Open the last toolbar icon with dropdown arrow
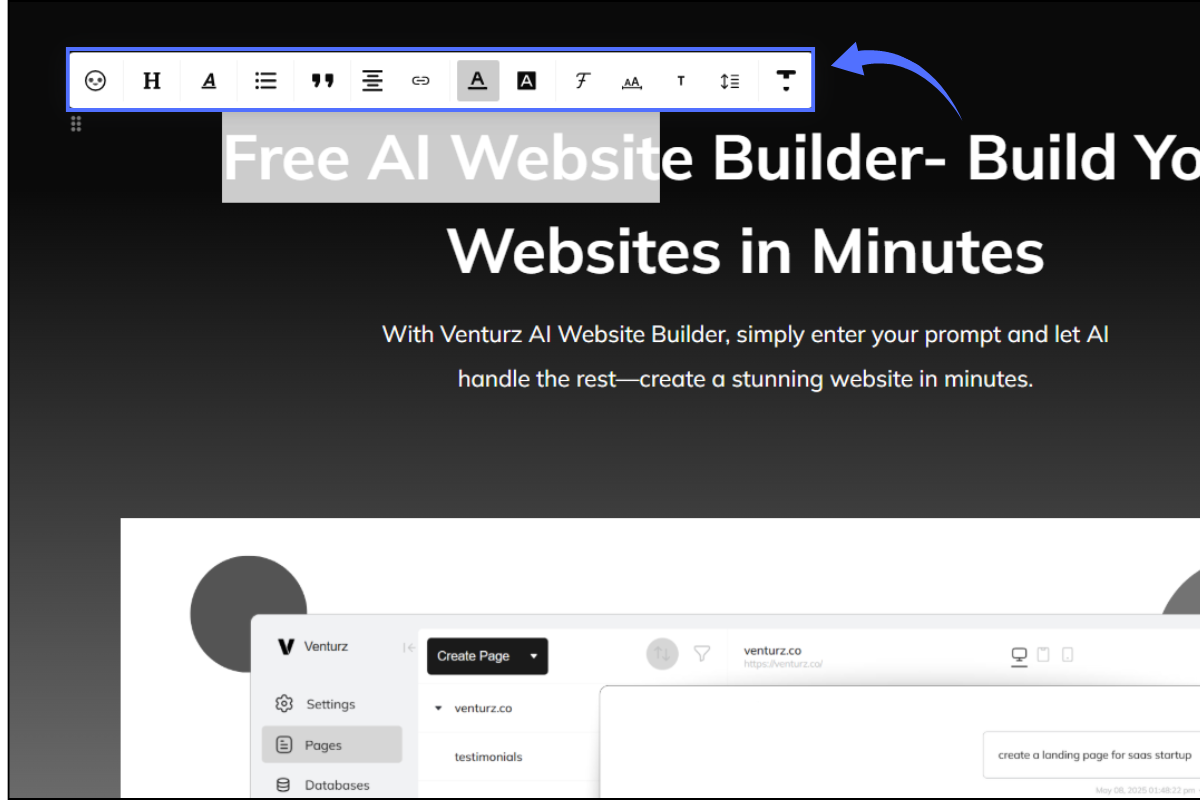This screenshot has height=800, width=1200. pos(786,81)
